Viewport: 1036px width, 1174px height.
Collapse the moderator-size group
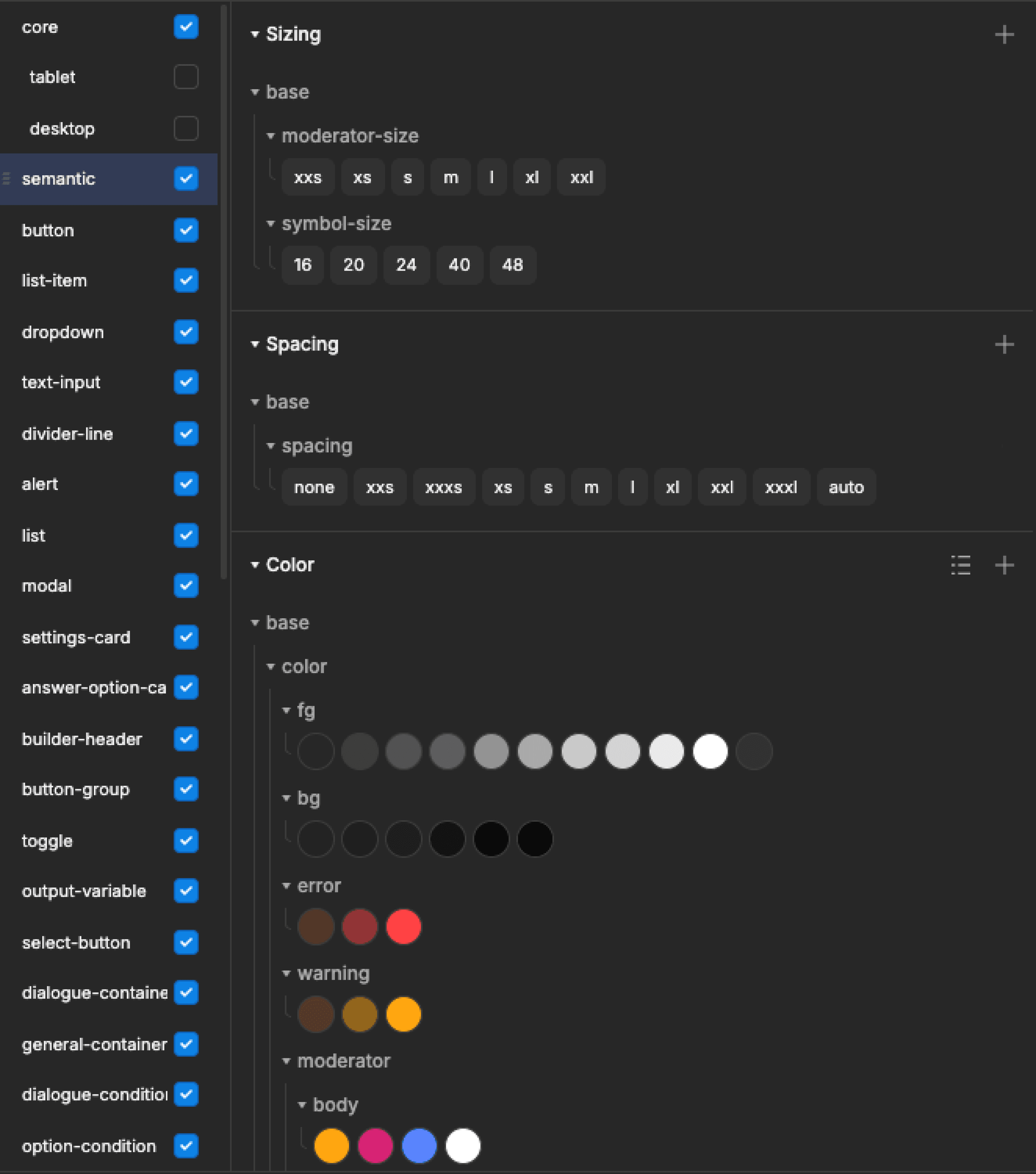click(271, 136)
